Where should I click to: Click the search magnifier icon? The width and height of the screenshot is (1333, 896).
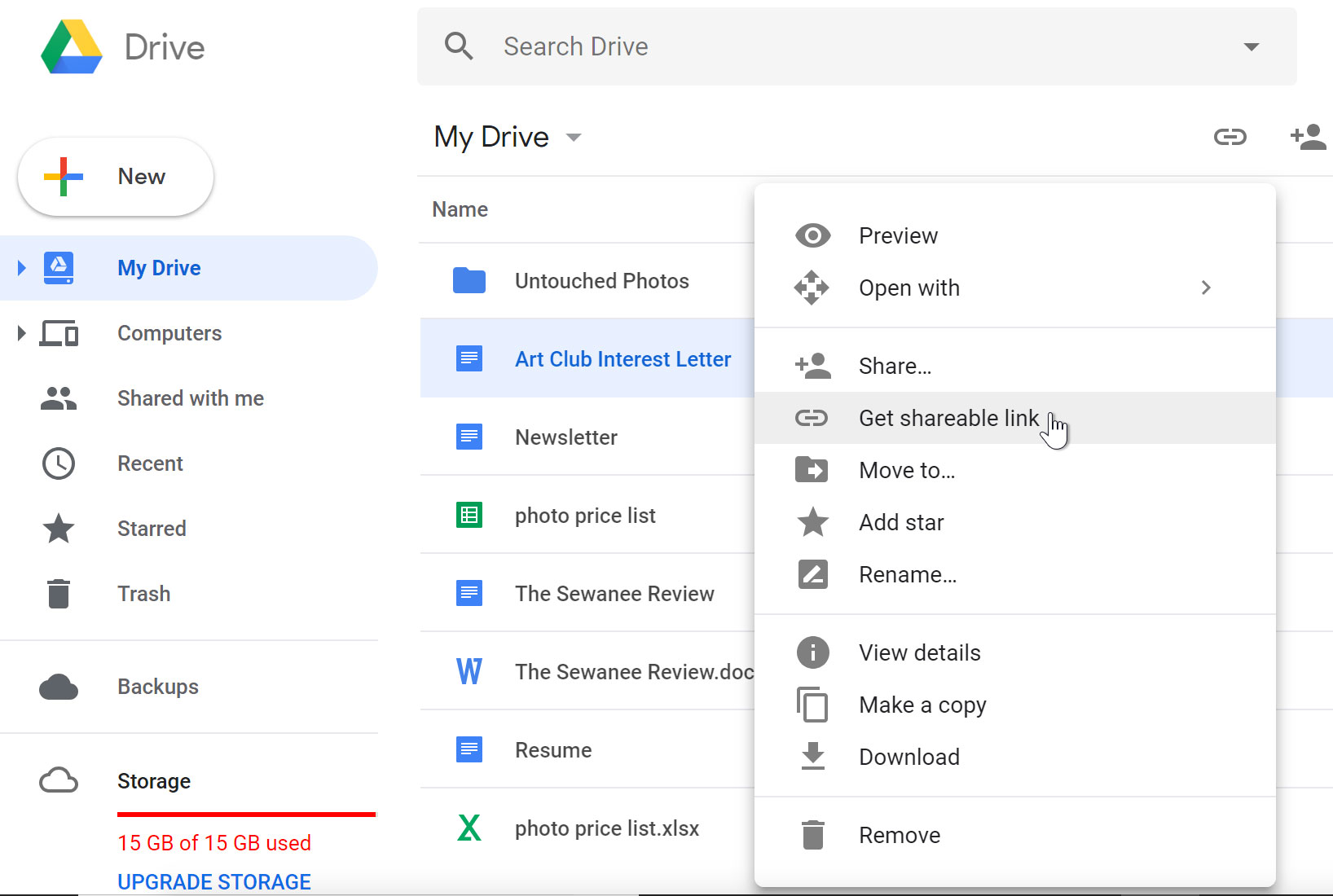click(459, 46)
